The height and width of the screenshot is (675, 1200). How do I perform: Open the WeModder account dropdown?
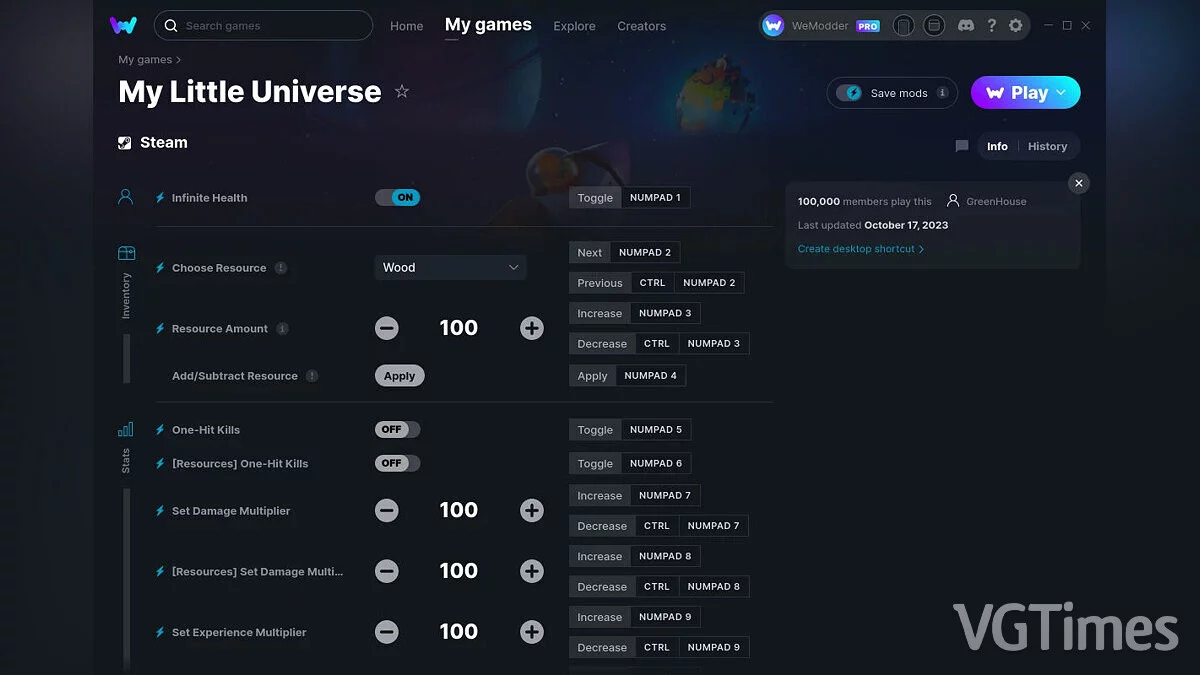tap(822, 25)
